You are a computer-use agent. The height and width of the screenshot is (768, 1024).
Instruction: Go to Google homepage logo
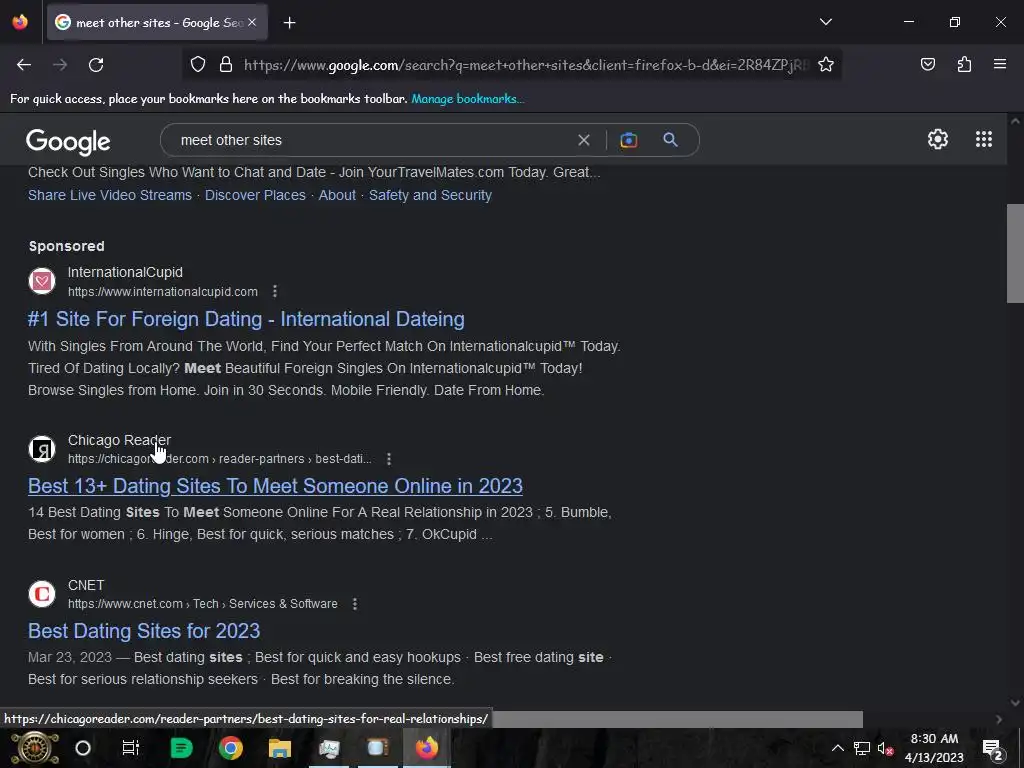[x=68, y=141]
